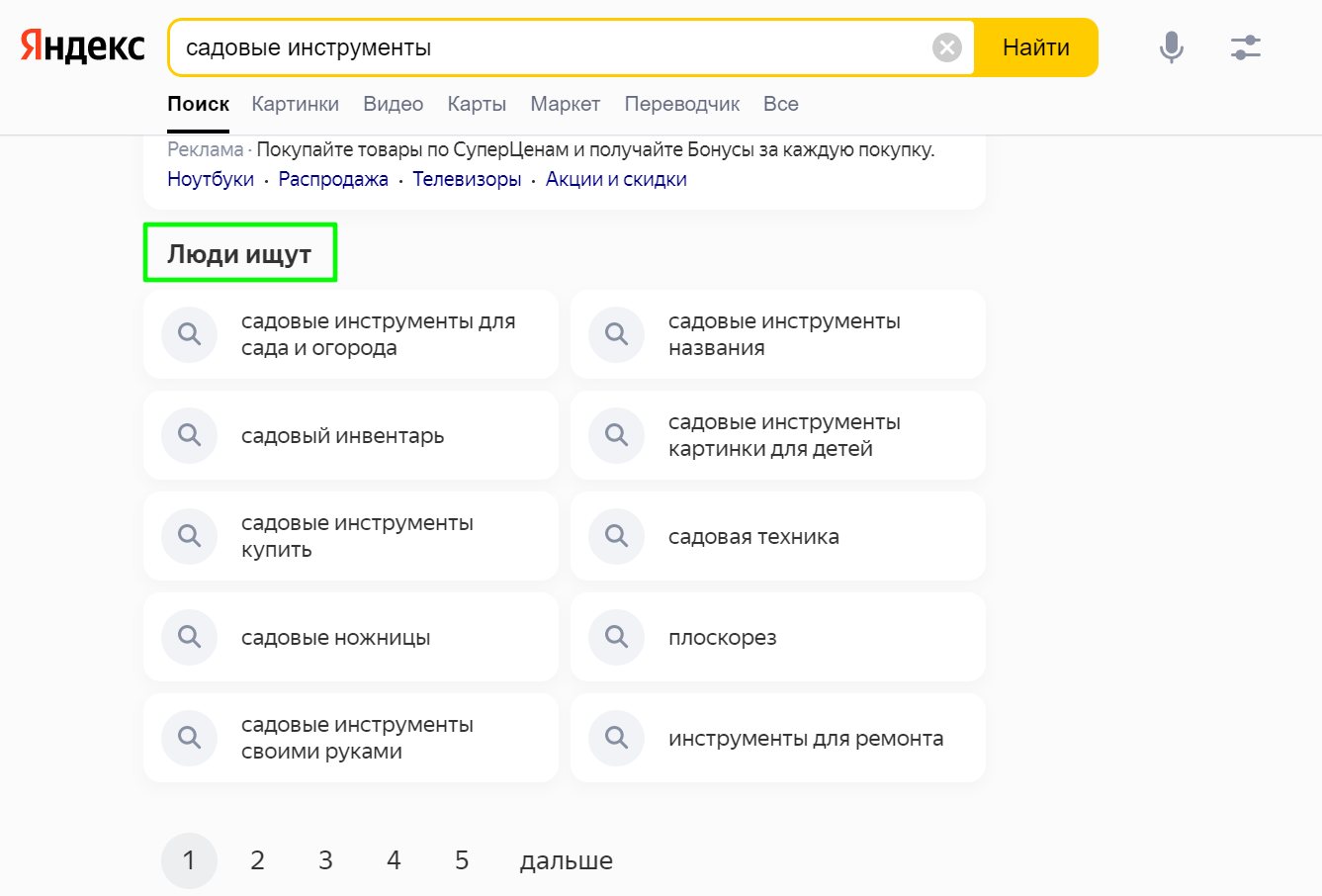Go to results page 3
This screenshot has width=1322, height=896.
(x=325, y=860)
